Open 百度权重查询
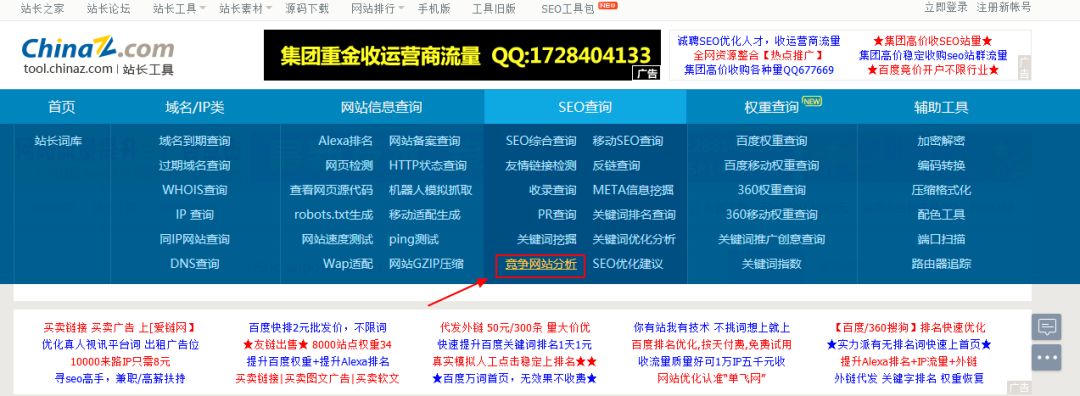Screen dimensions: 1080x396 point(771,141)
